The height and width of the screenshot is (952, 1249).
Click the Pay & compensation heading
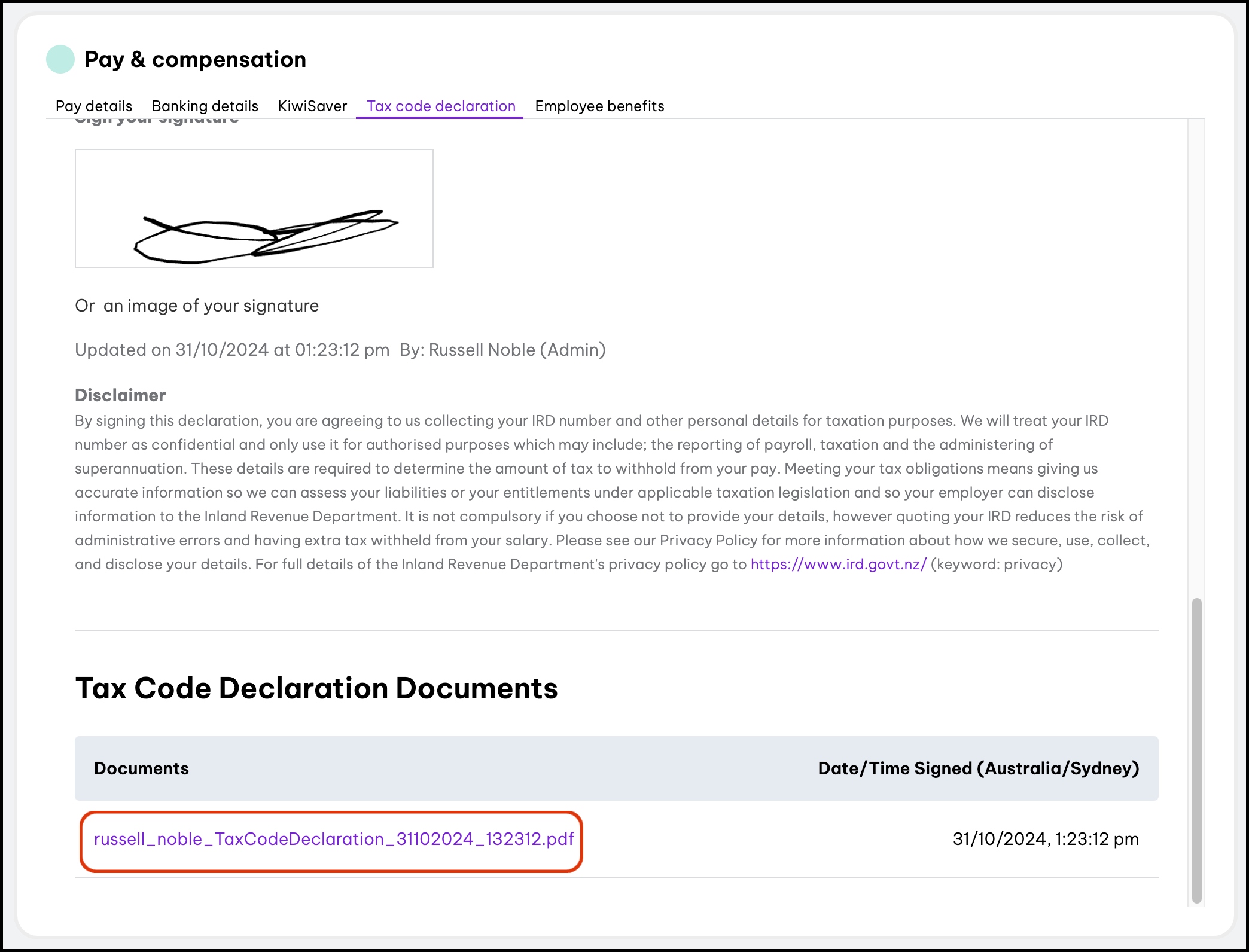(195, 59)
